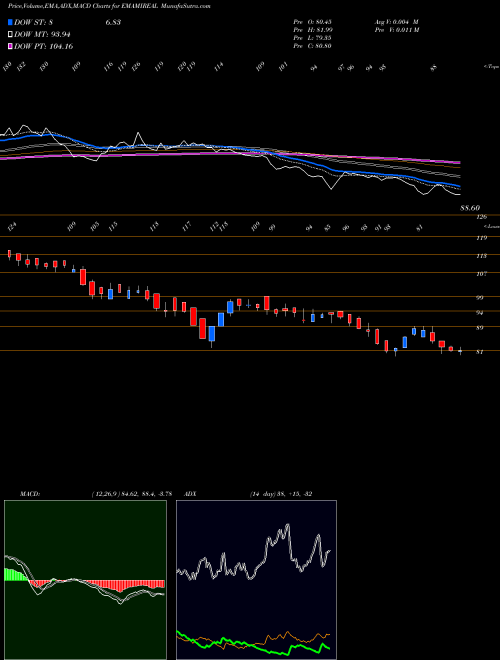Click the MACD (12,26,9) parameter values
Viewport: 500px width, 660px height.
131,493
